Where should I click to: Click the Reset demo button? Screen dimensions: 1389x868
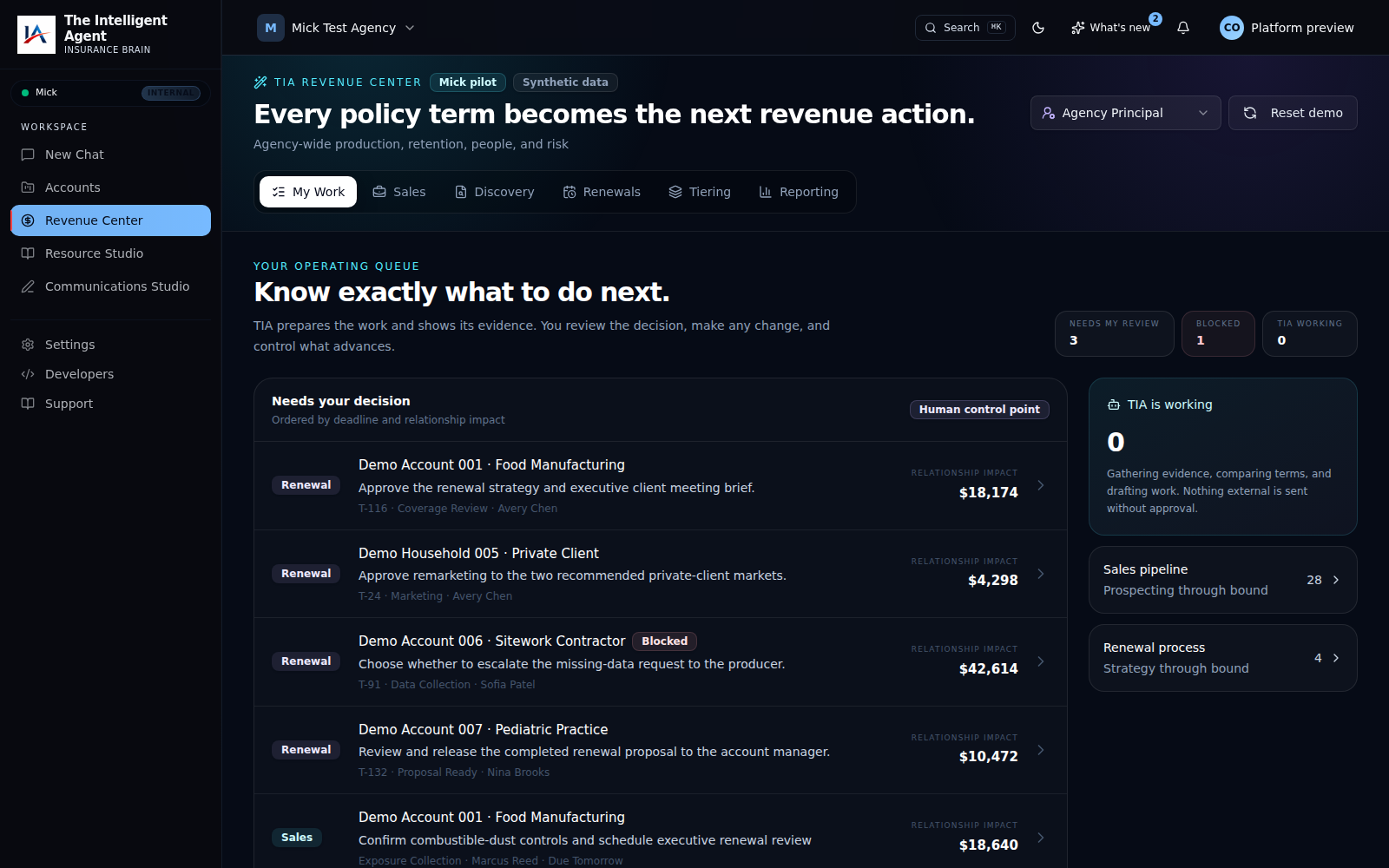point(1293,113)
